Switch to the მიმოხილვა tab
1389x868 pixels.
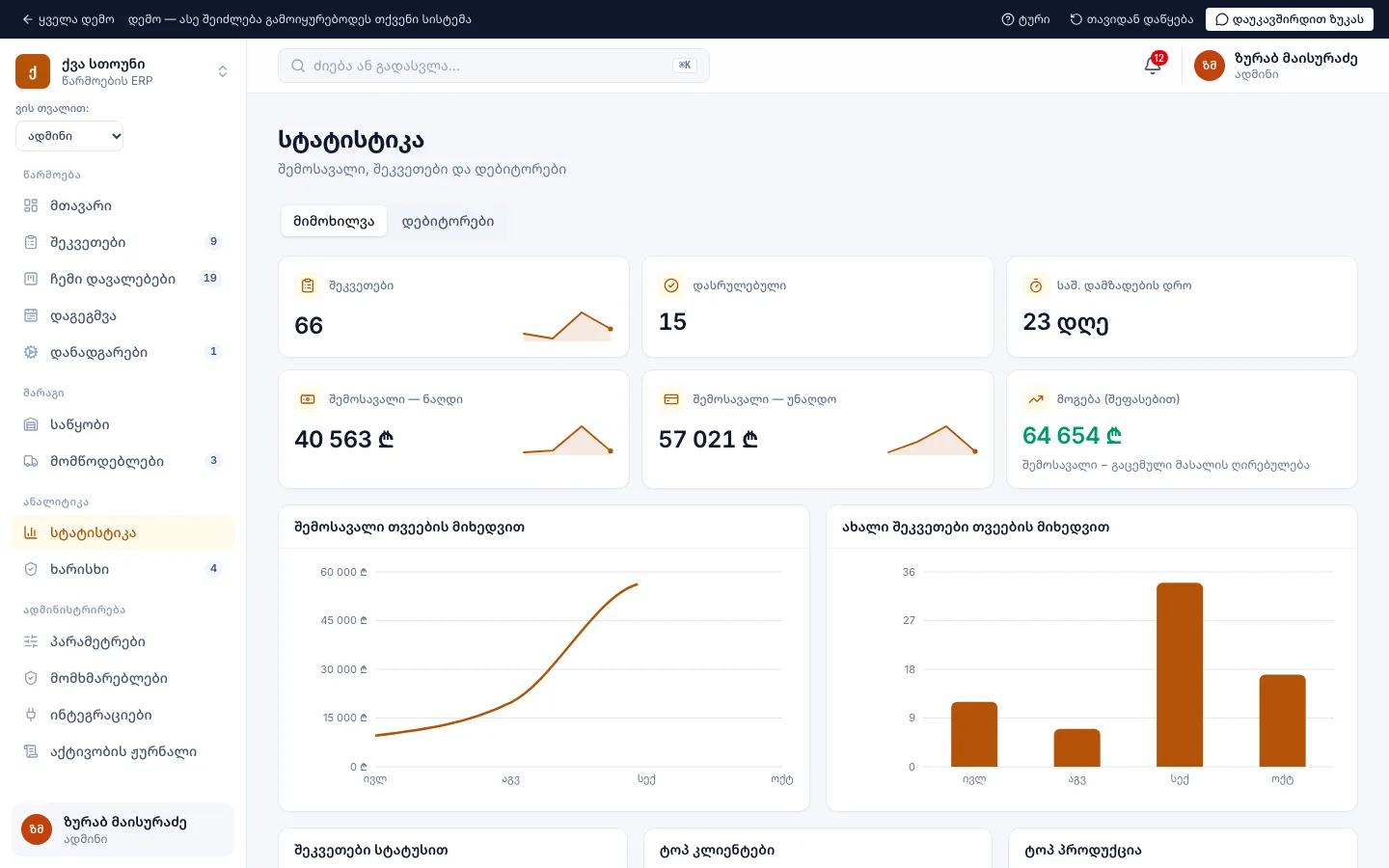334,221
